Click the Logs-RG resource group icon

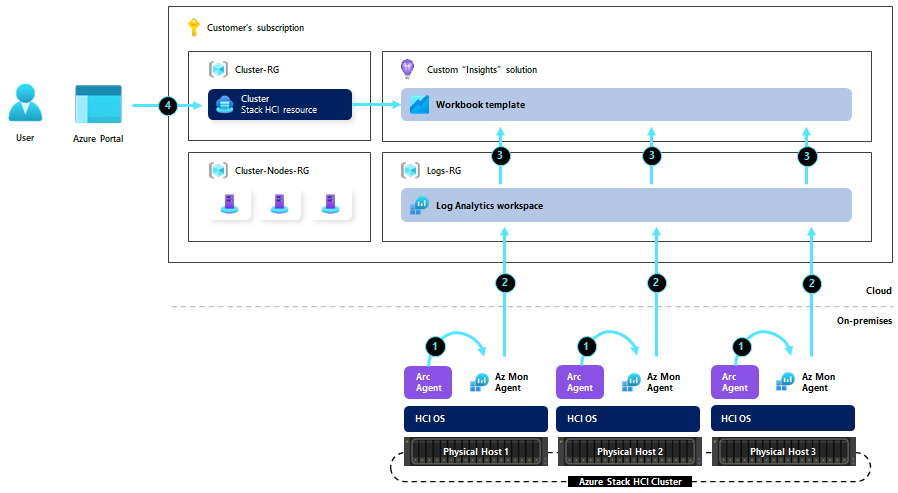coord(411,170)
